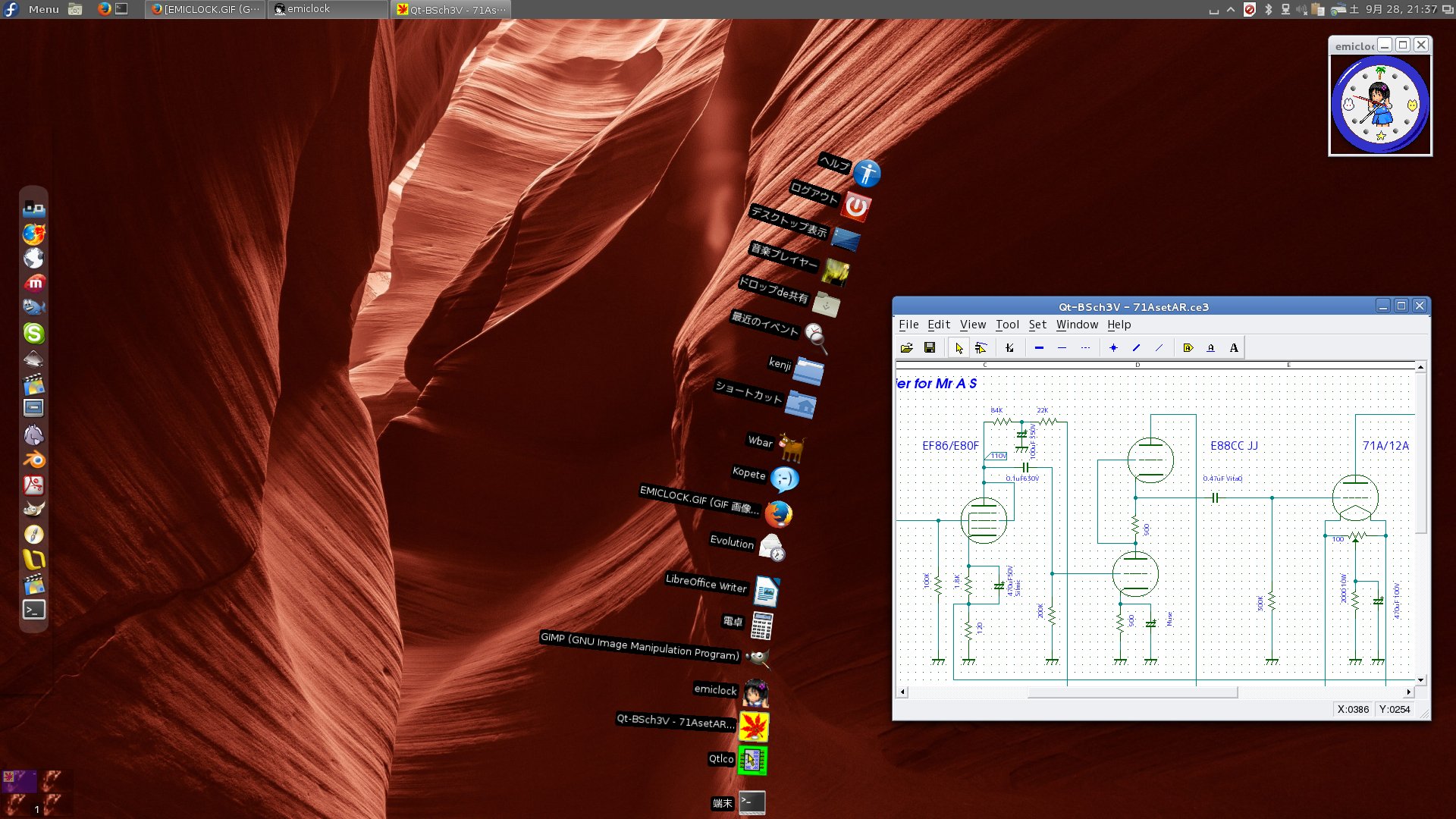Open the Window menu dropdown

tap(1077, 325)
